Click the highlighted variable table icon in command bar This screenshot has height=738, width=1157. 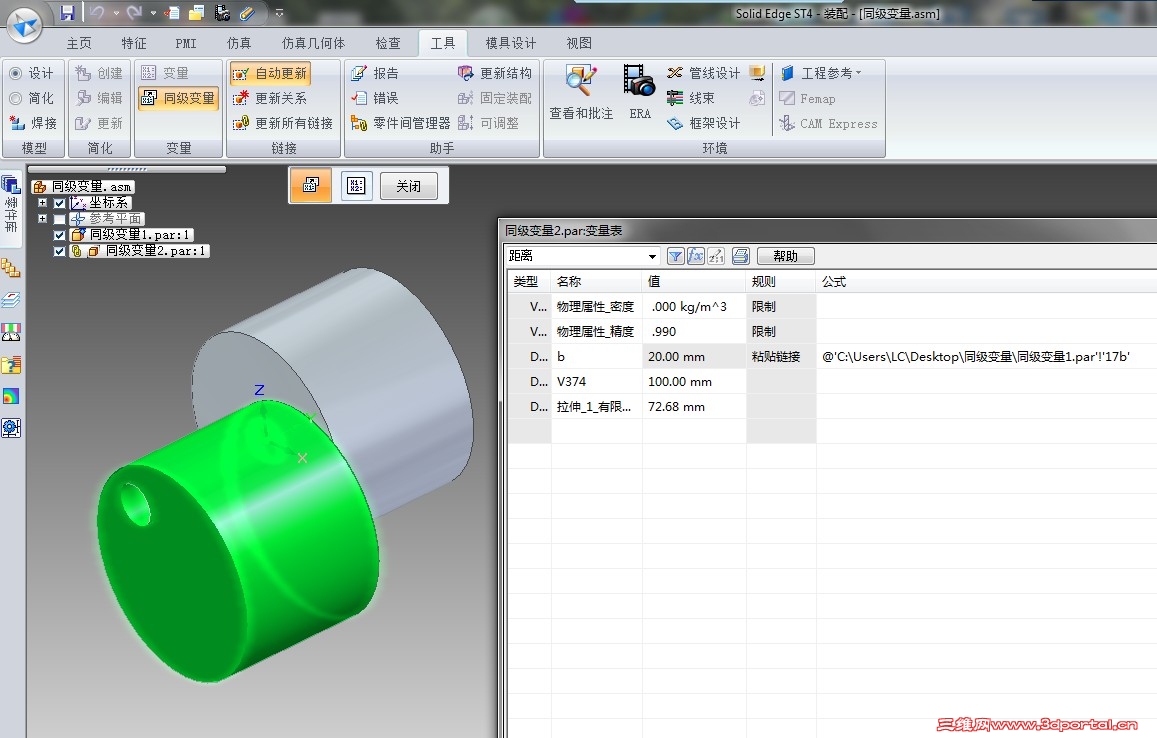pyautogui.click(x=311, y=184)
